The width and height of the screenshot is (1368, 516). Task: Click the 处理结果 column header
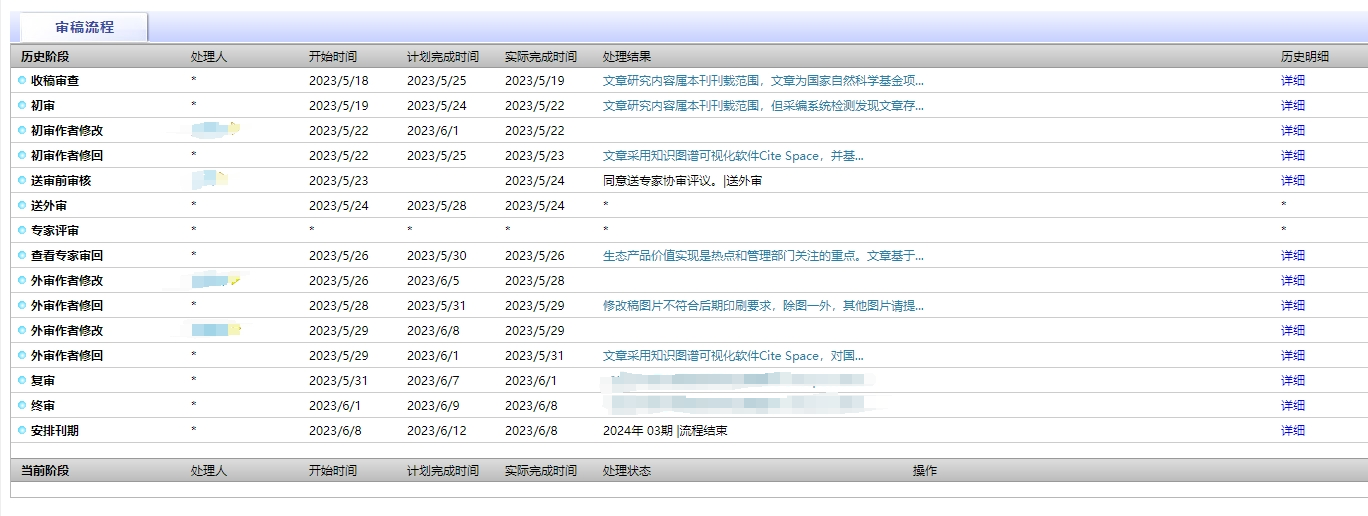[x=627, y=57]
